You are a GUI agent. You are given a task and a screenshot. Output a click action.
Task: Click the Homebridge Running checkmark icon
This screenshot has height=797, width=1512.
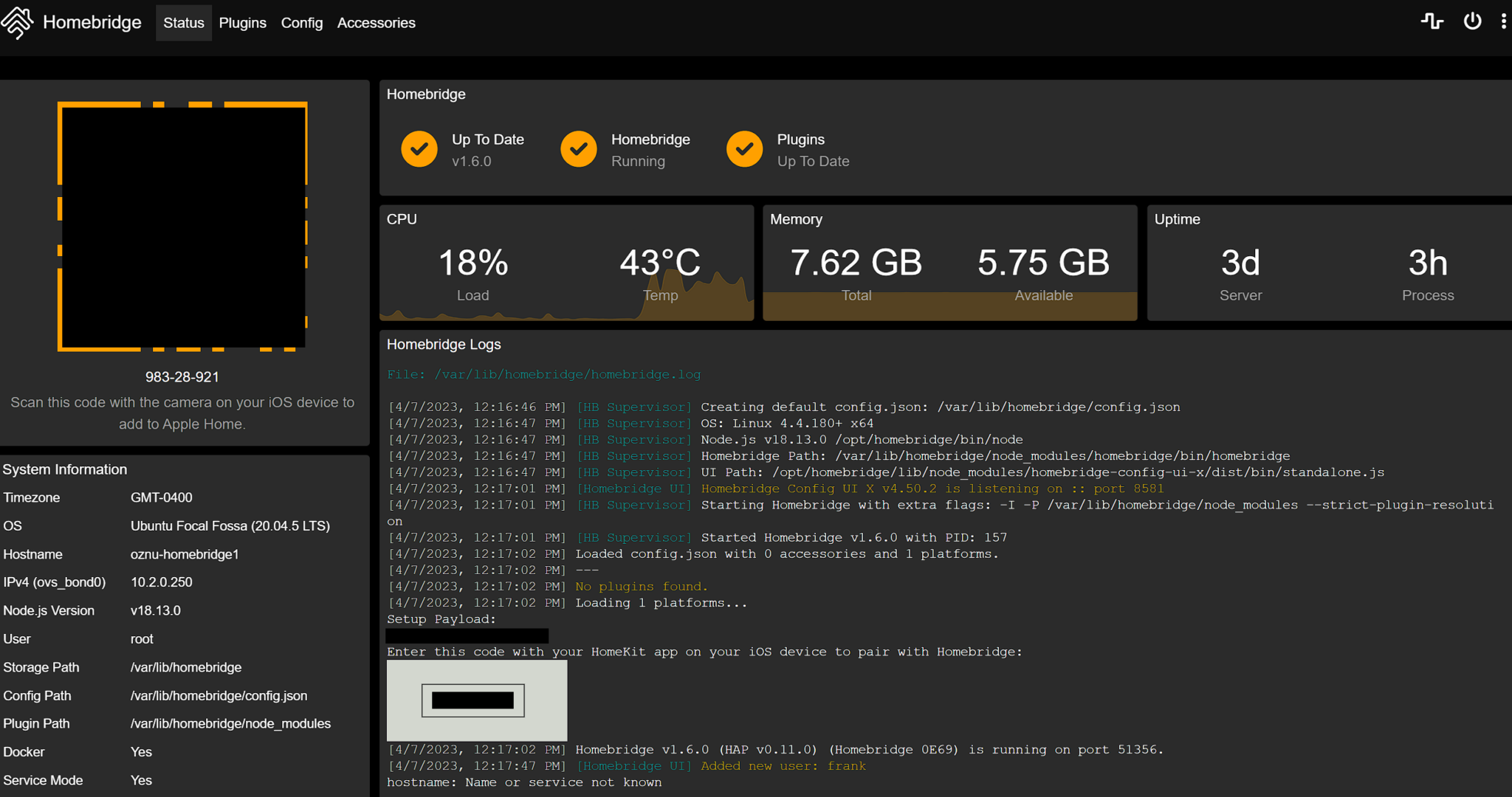tap(579, 149)
